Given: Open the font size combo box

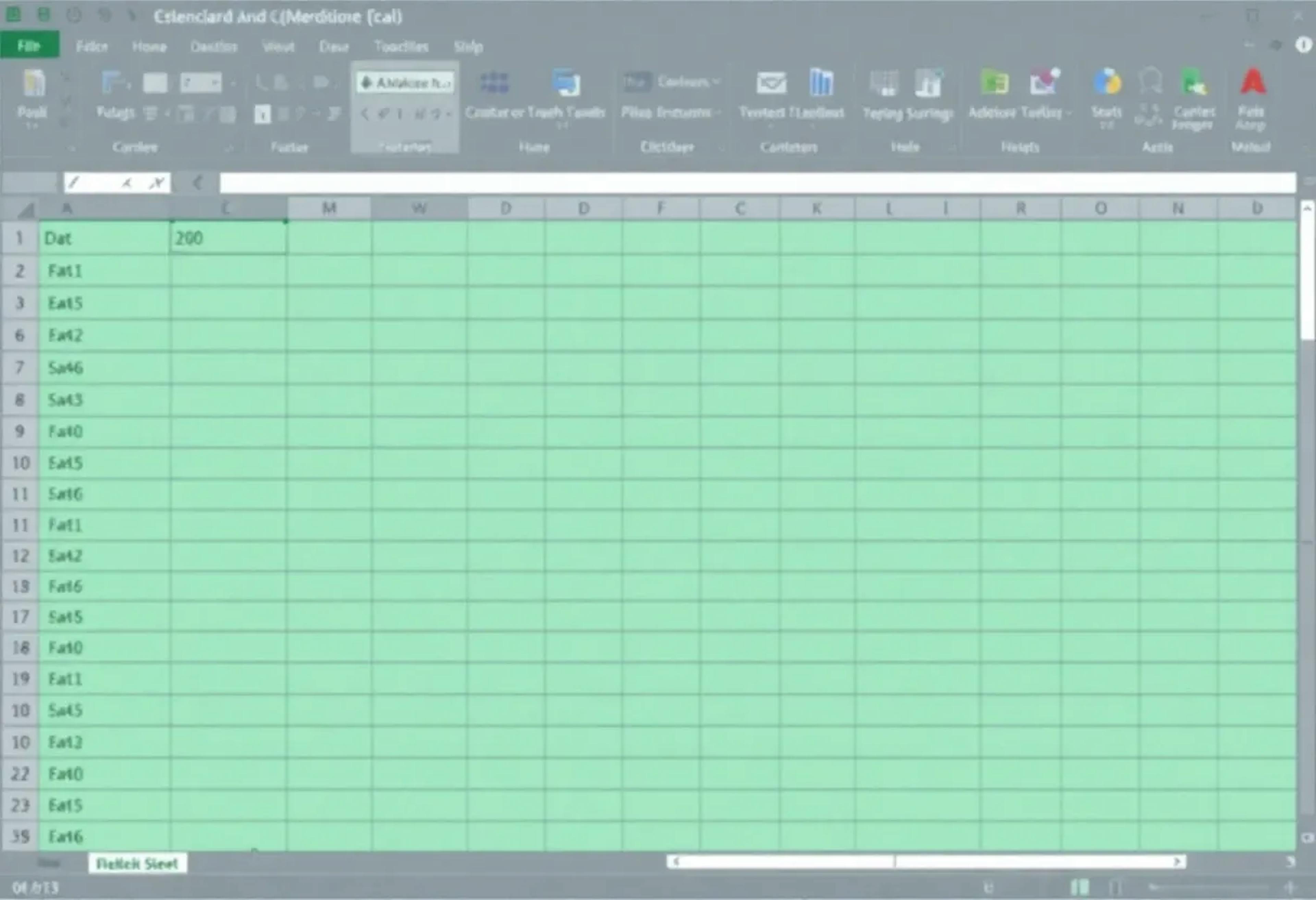Looking at the screenshot, I should click(x=201, y=83).
